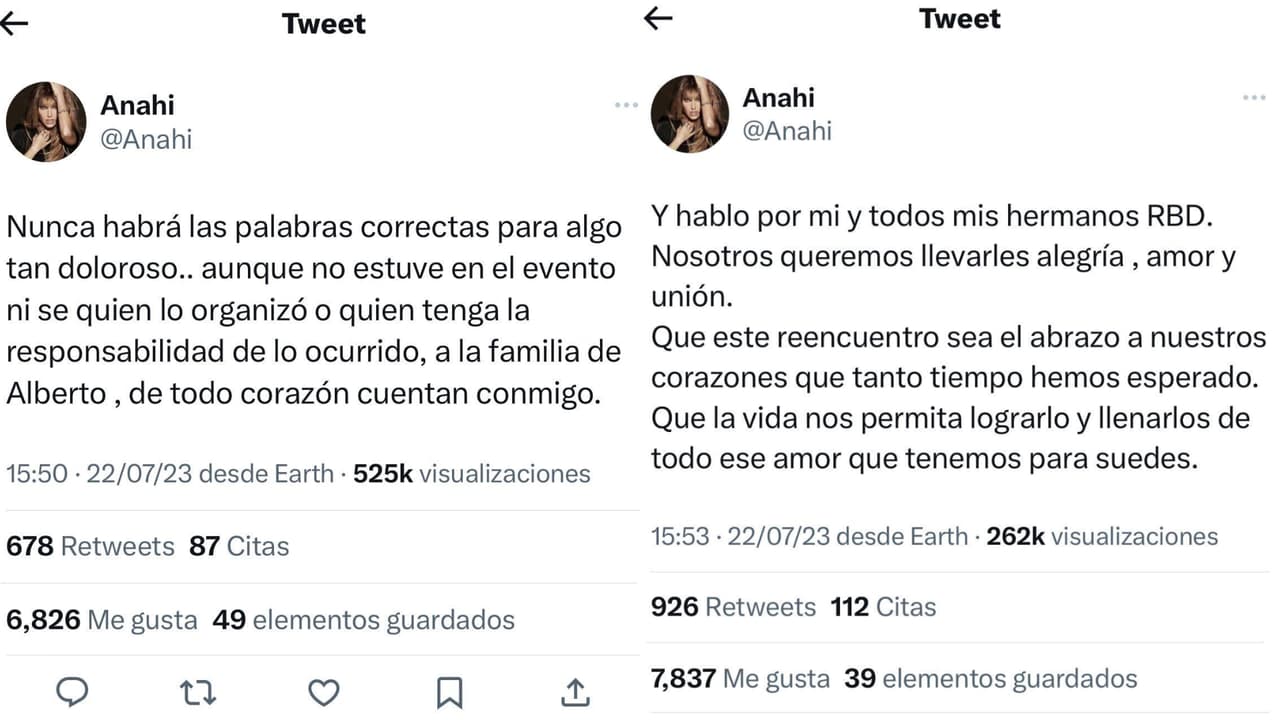
Task: Open the three-dot options menu on the right tweet
Action: tap(1252, 97)
